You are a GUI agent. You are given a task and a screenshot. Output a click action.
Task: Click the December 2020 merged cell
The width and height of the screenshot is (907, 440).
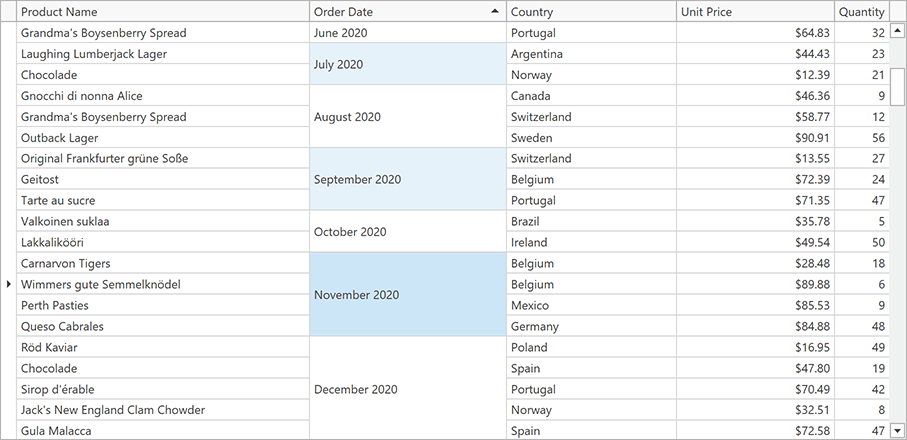407,389
